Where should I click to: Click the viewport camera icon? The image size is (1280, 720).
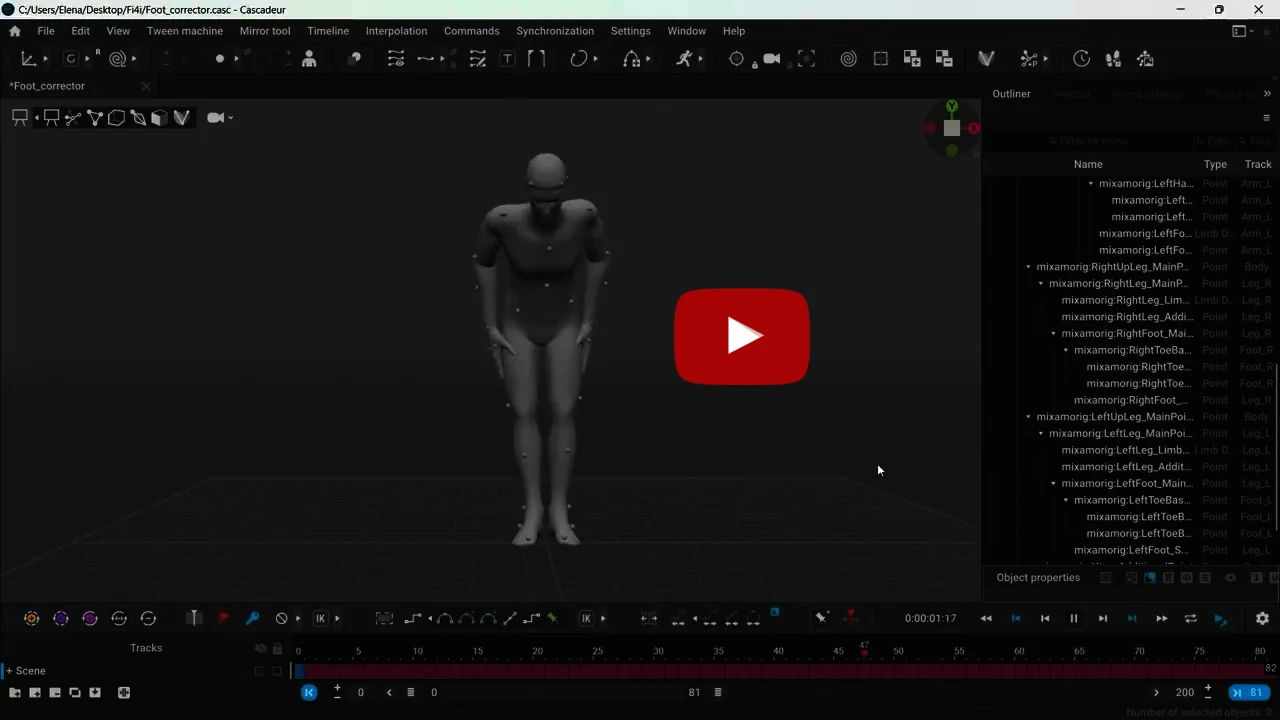(215, 118)
